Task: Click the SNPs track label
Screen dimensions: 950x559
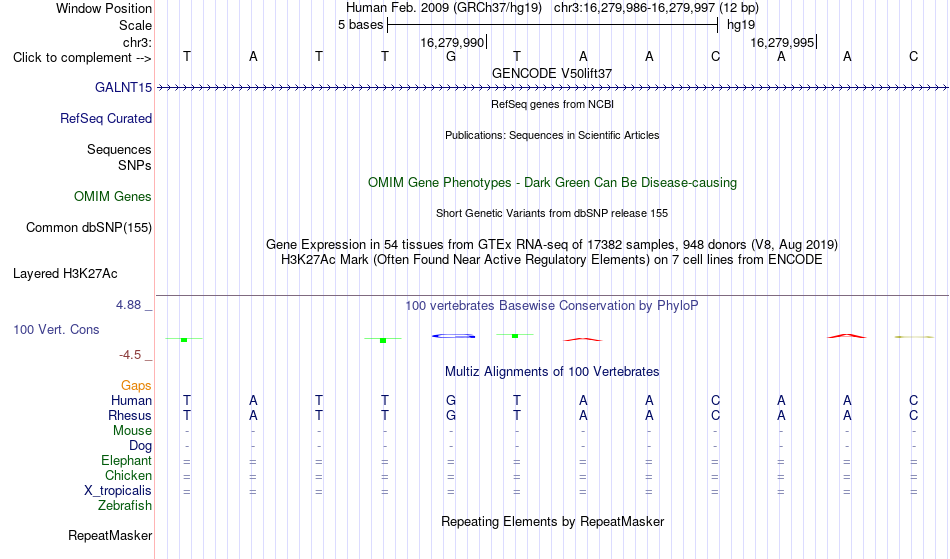Action: click(x=135, y=165)
